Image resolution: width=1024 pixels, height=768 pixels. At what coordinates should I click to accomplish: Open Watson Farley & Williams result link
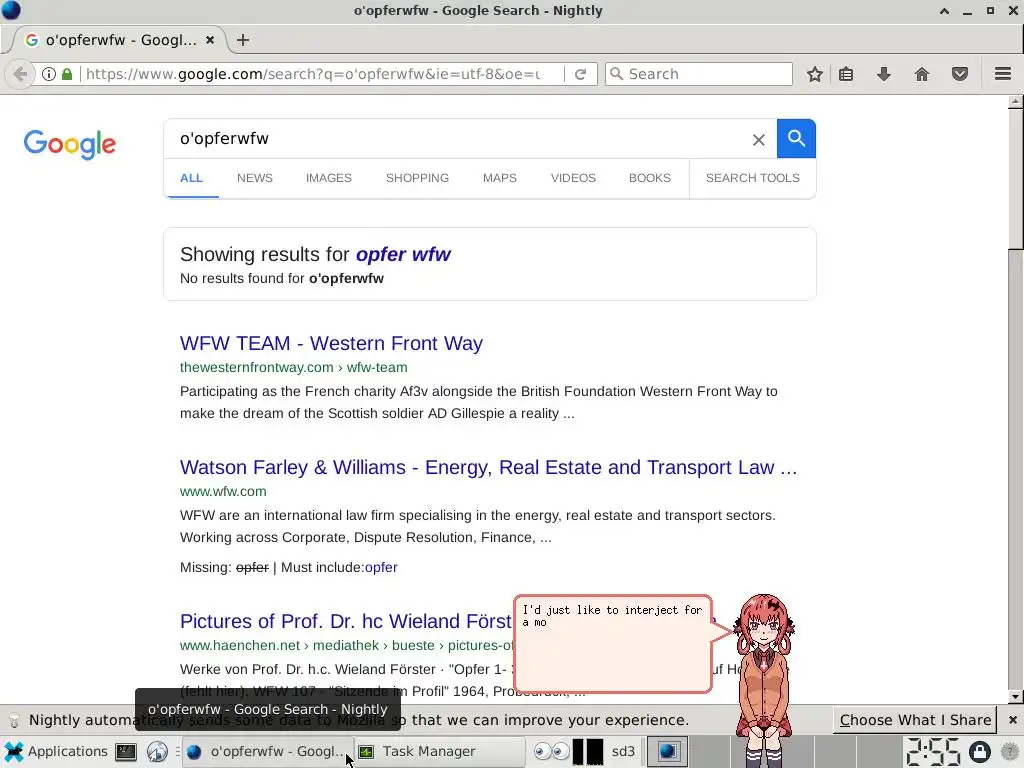coord(488,467)
